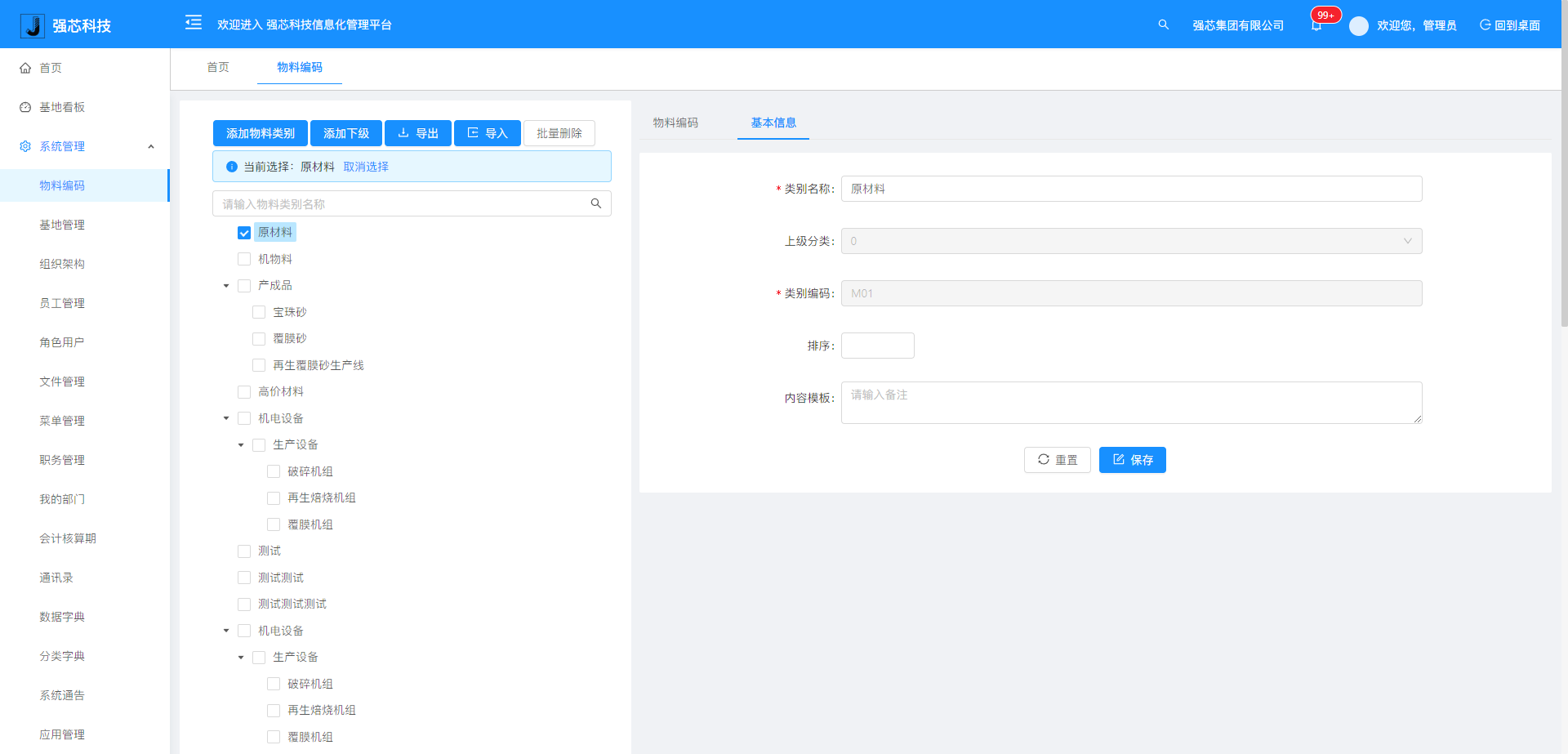Open the 上级分类 dropdown
1568x754 pixels.
(x=1131, y=241)
